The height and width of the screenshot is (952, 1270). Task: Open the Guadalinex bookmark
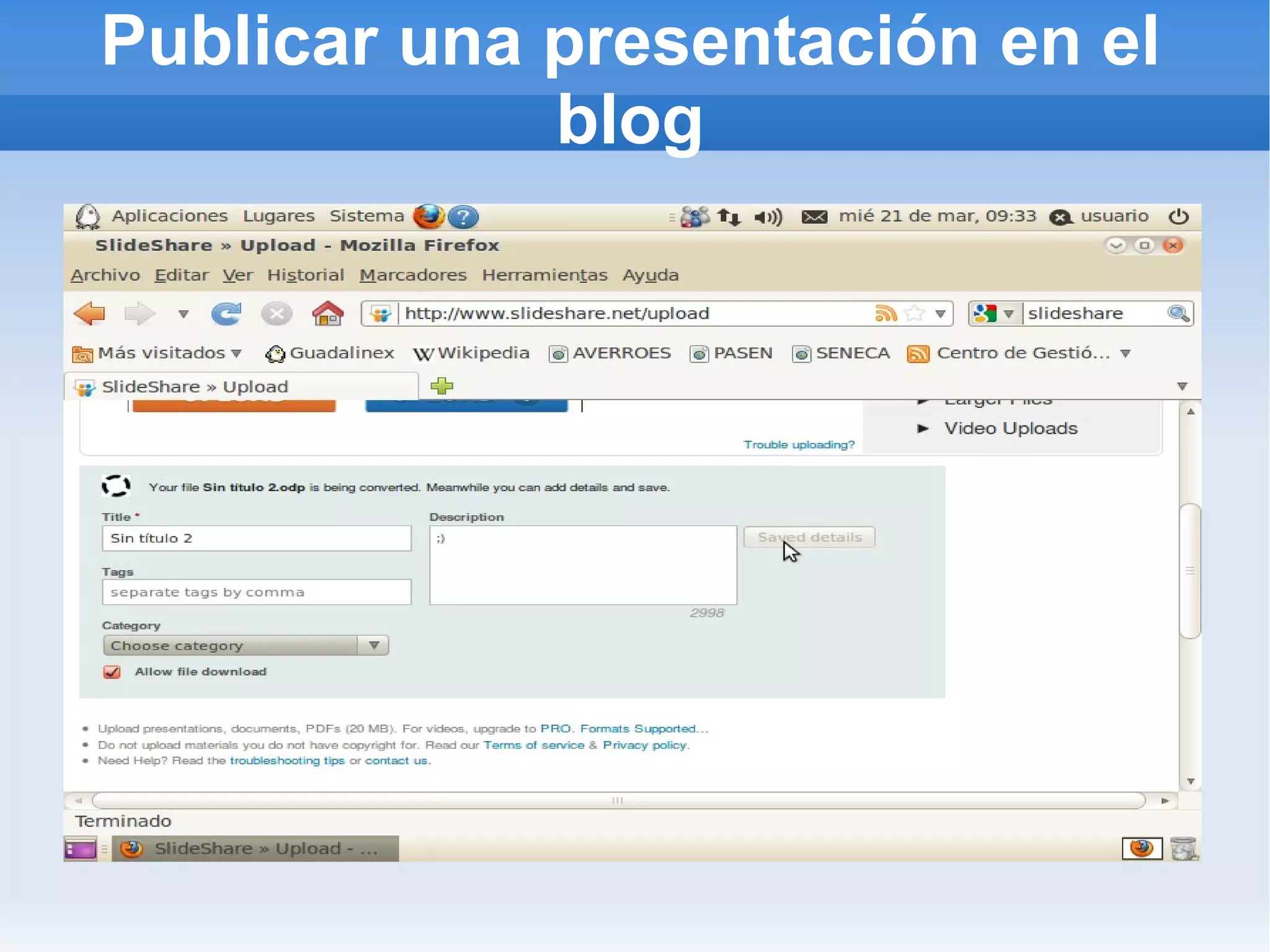[329, 354]
